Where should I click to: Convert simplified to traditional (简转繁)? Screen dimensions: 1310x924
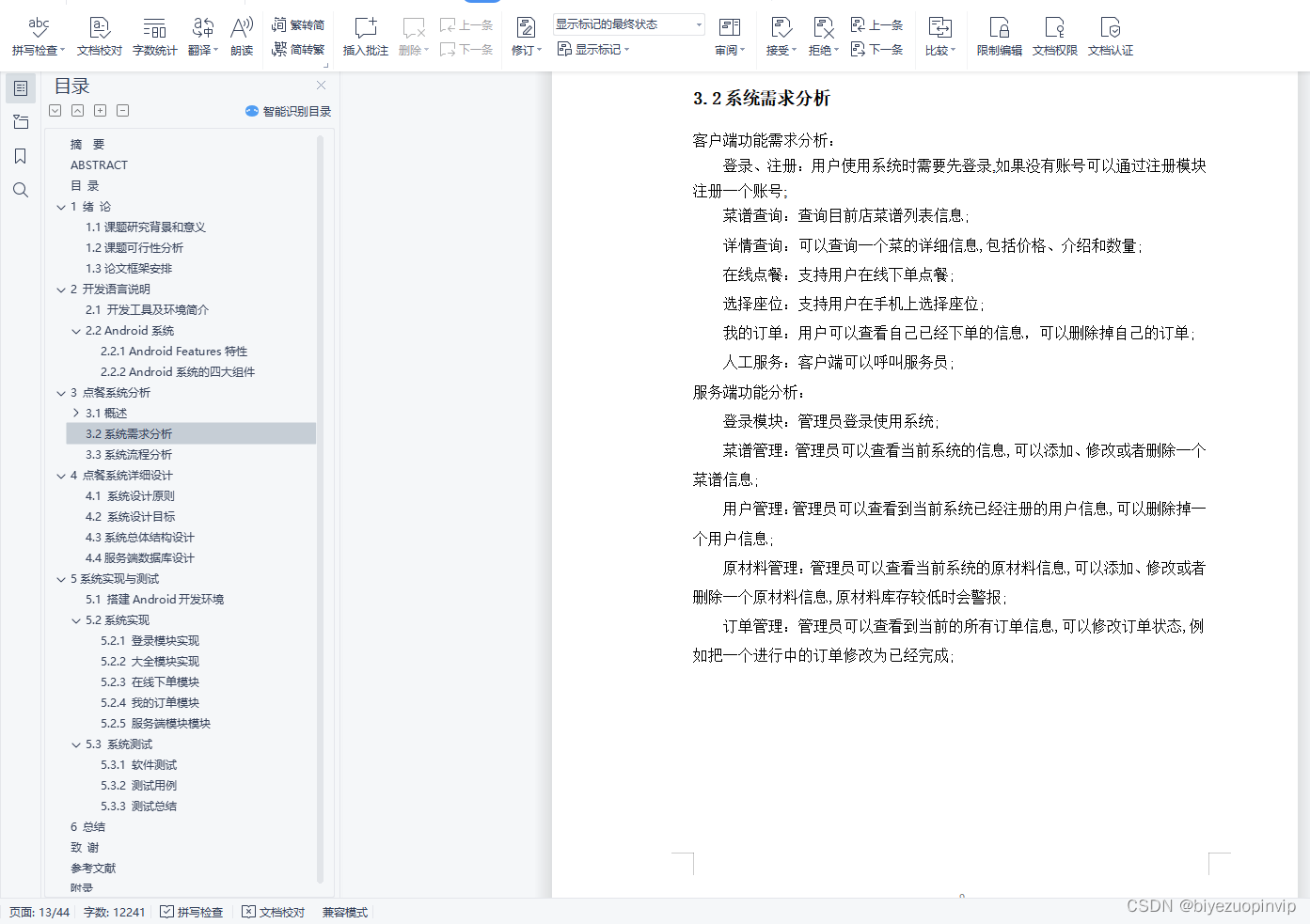click(298, 49)
